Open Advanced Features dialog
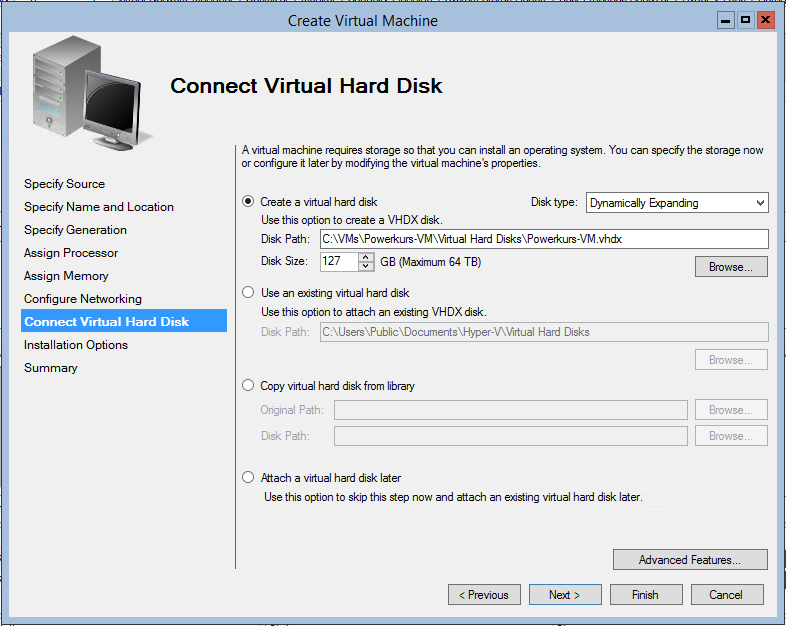 click(690, 559)
